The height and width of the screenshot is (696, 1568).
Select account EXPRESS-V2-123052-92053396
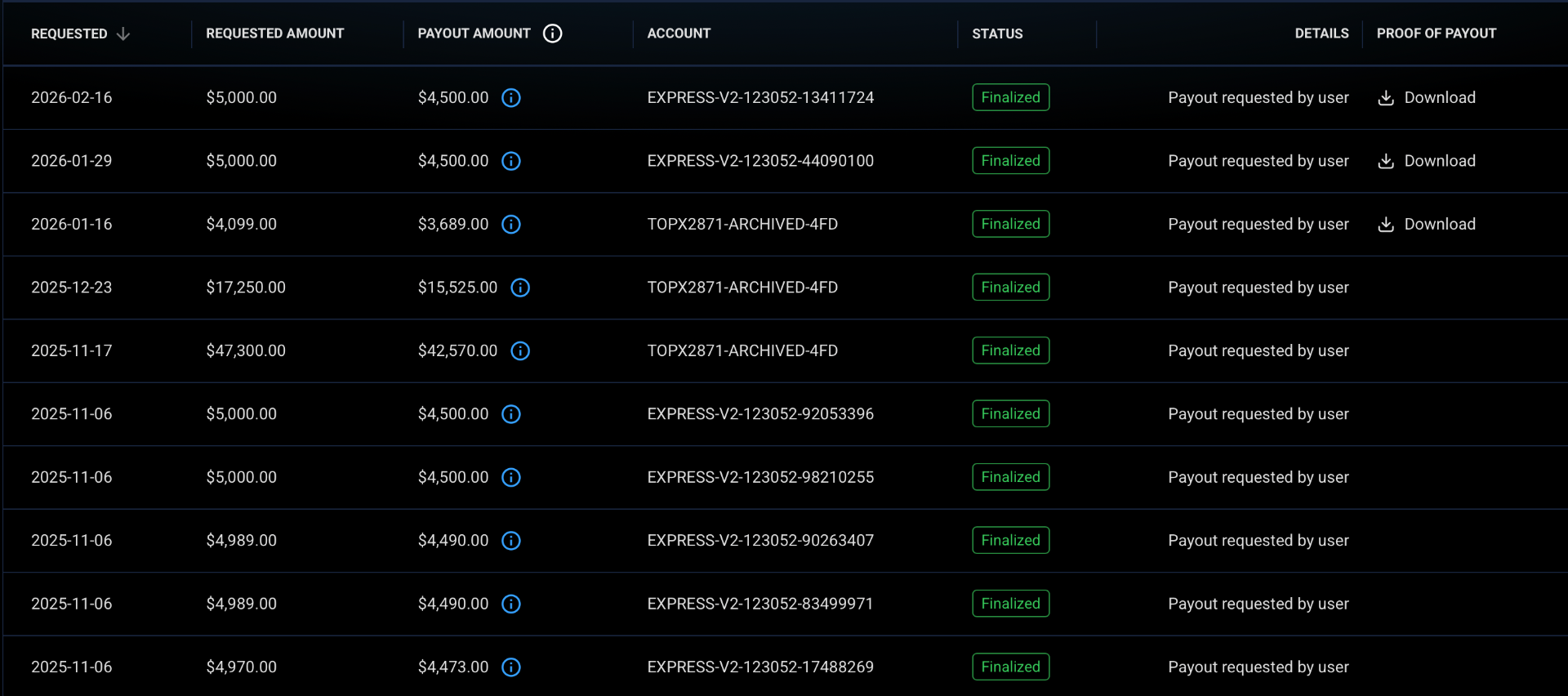coord(760,414)
